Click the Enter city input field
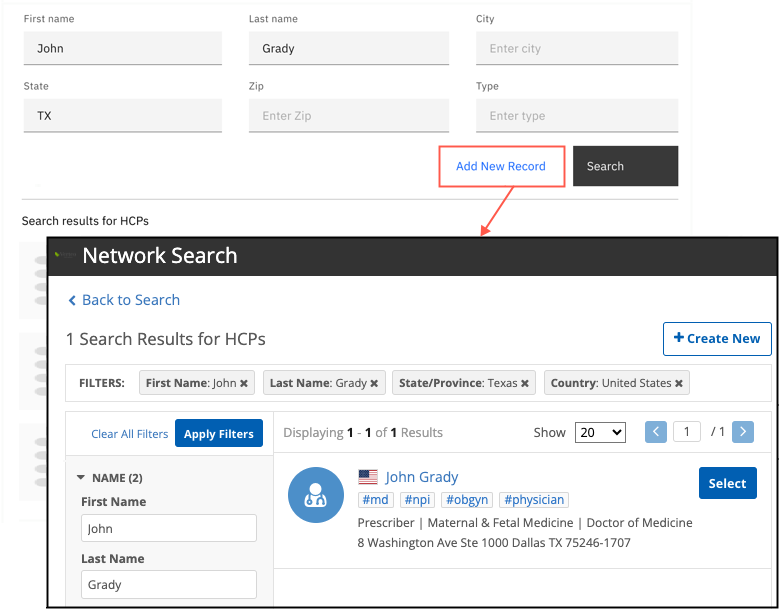Viewport: 779px width, 609px height. pos(577,48)
